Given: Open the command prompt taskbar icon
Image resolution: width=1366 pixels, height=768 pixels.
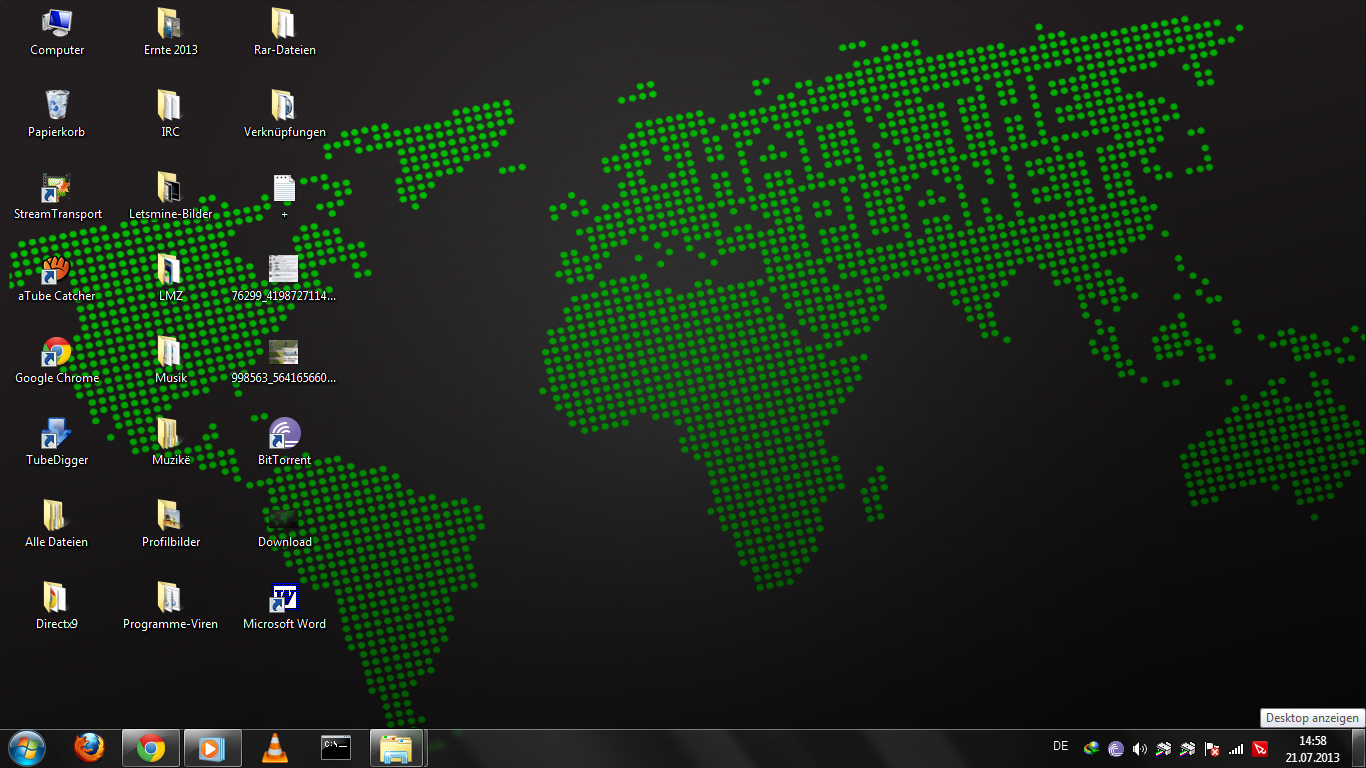Looking at the screenshot, I should click(x=336, y=747).
